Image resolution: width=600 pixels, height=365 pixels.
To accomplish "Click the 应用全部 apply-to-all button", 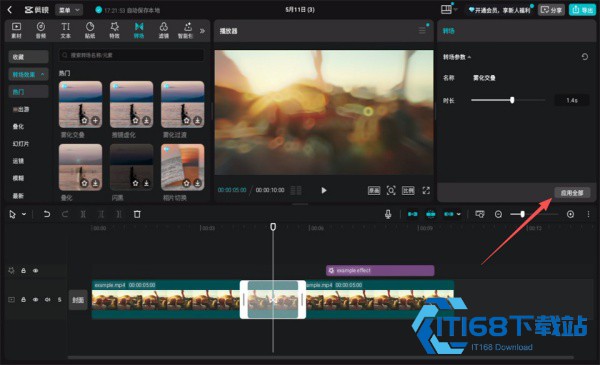I will point(572,193).
